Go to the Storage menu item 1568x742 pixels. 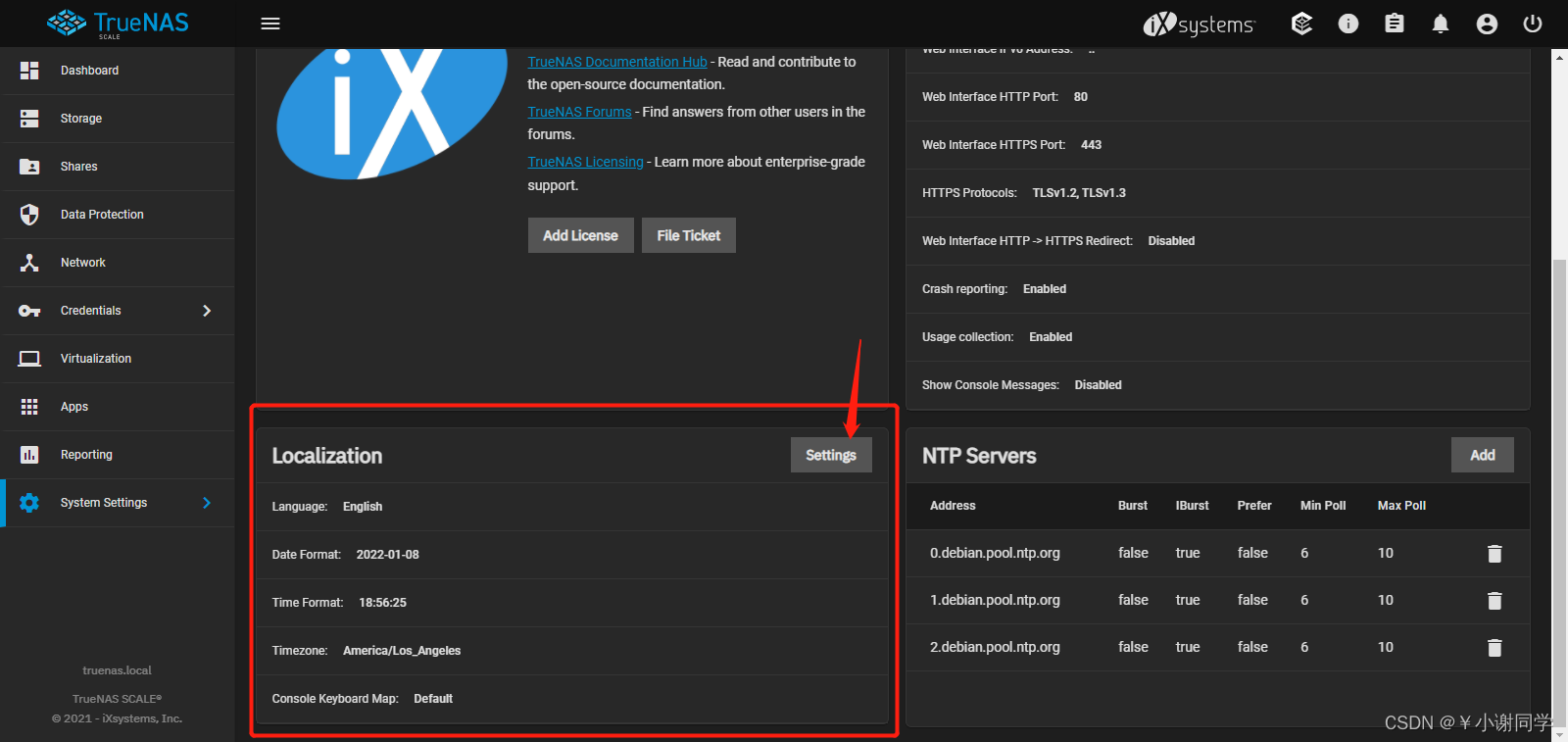pos(118,119)
